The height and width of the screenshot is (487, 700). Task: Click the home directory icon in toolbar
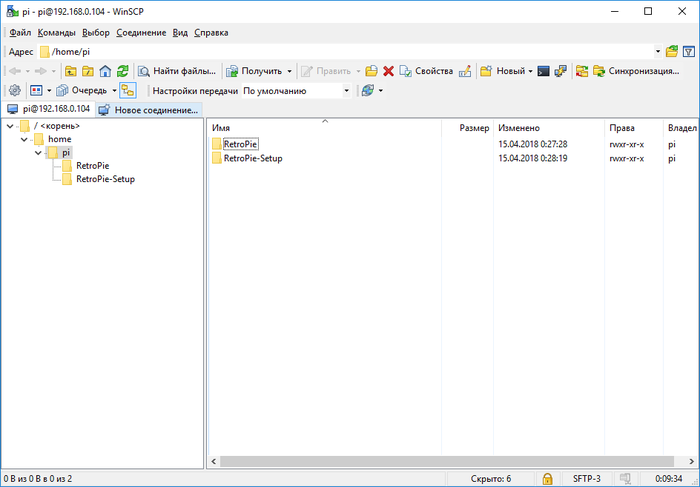(x=105, y=71)
